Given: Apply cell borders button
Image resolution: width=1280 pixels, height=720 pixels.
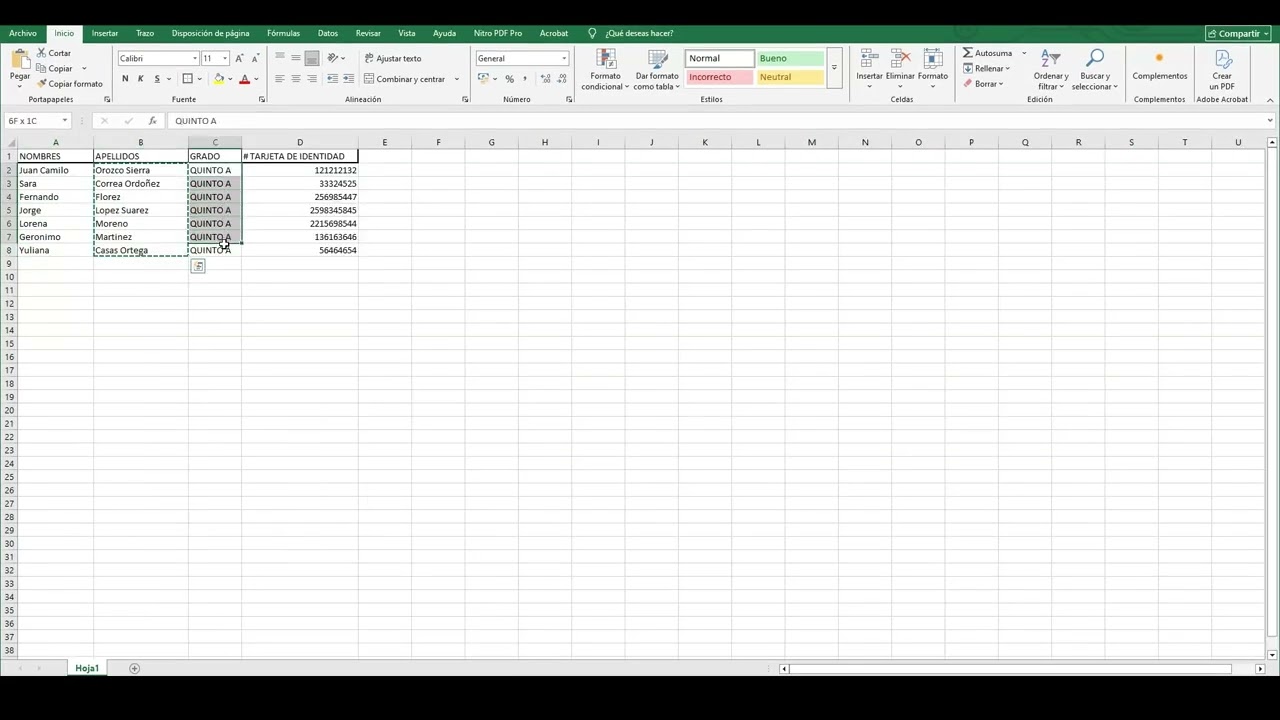Looking at the screenshot, I should click(187, 79).
